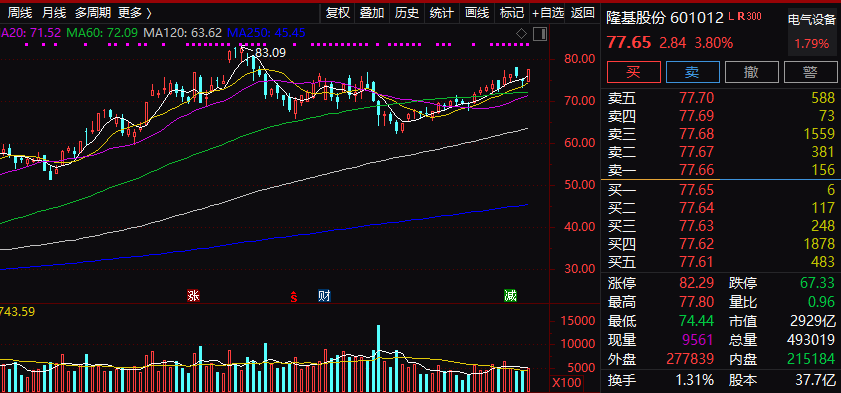
Task: Click the 涨停 limit-up price 82.29
Action: [x=697, y=283]
